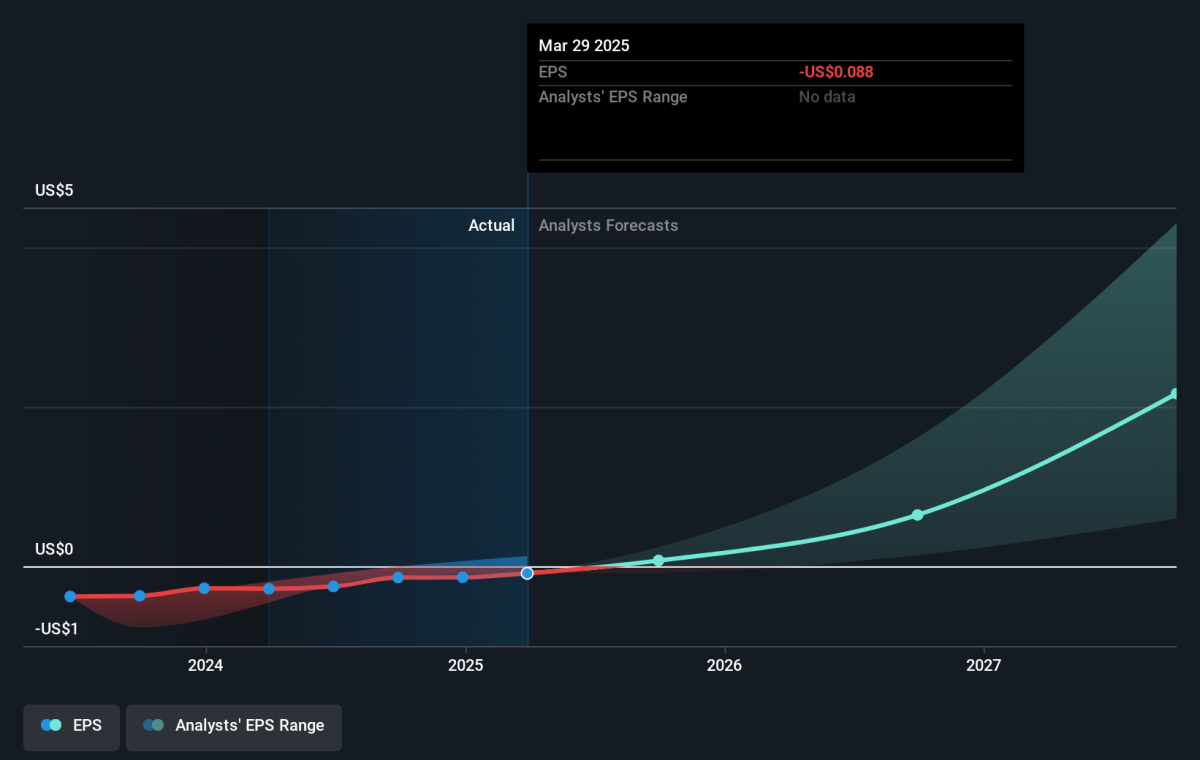This screenshot has height=760, width=1200.
Task: Select the EPS data point at start of 2025
Action: pos(463,577)
